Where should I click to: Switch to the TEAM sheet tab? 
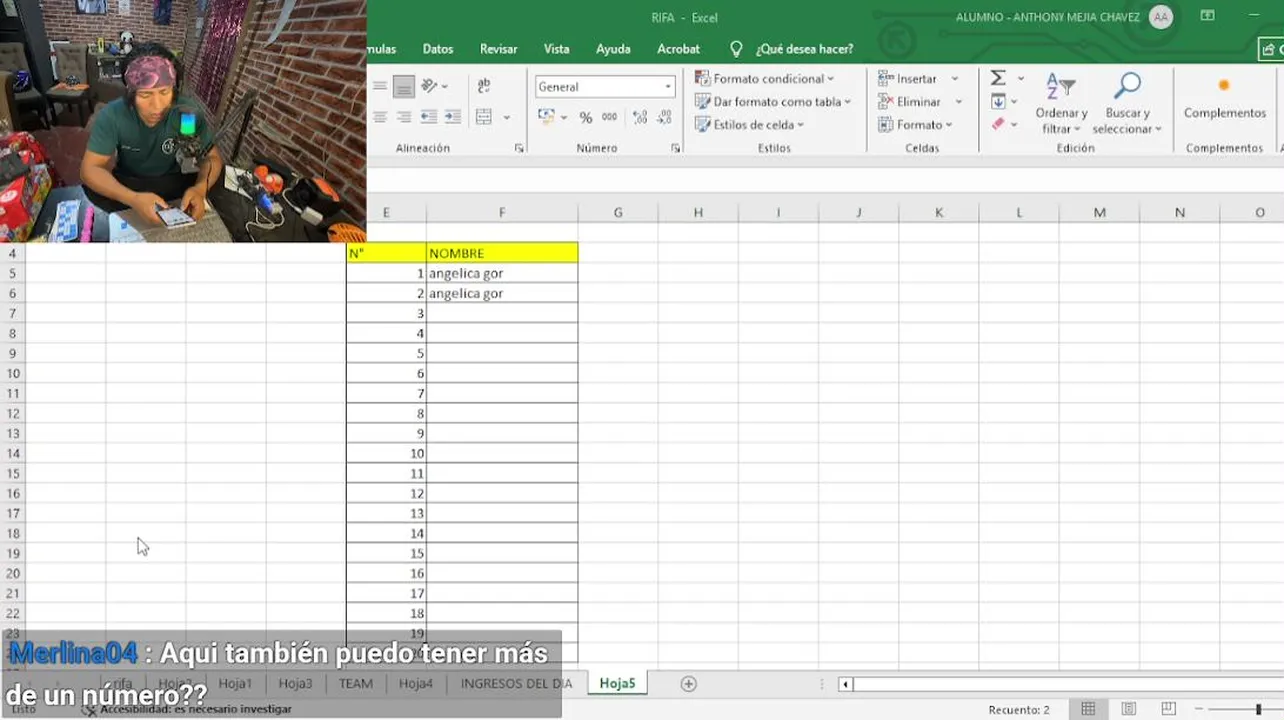pos(355,684)
